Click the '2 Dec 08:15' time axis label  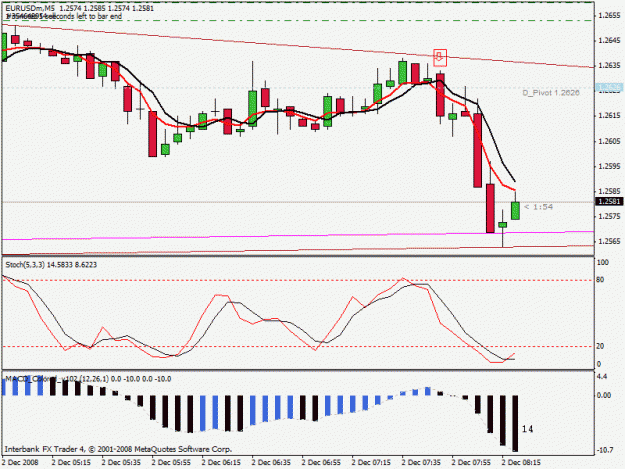pyautogui.click(x=521, y=463)
